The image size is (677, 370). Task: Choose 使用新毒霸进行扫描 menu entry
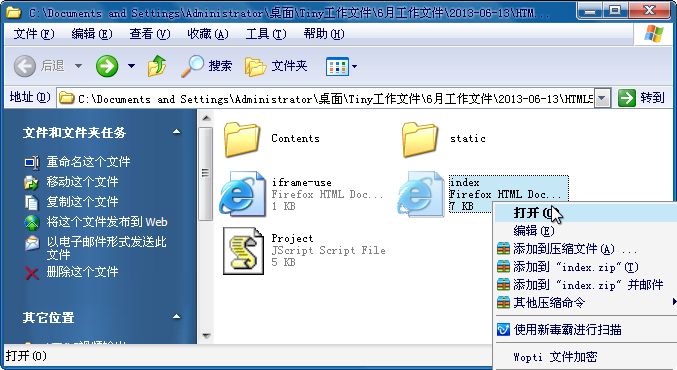[586, 330]
